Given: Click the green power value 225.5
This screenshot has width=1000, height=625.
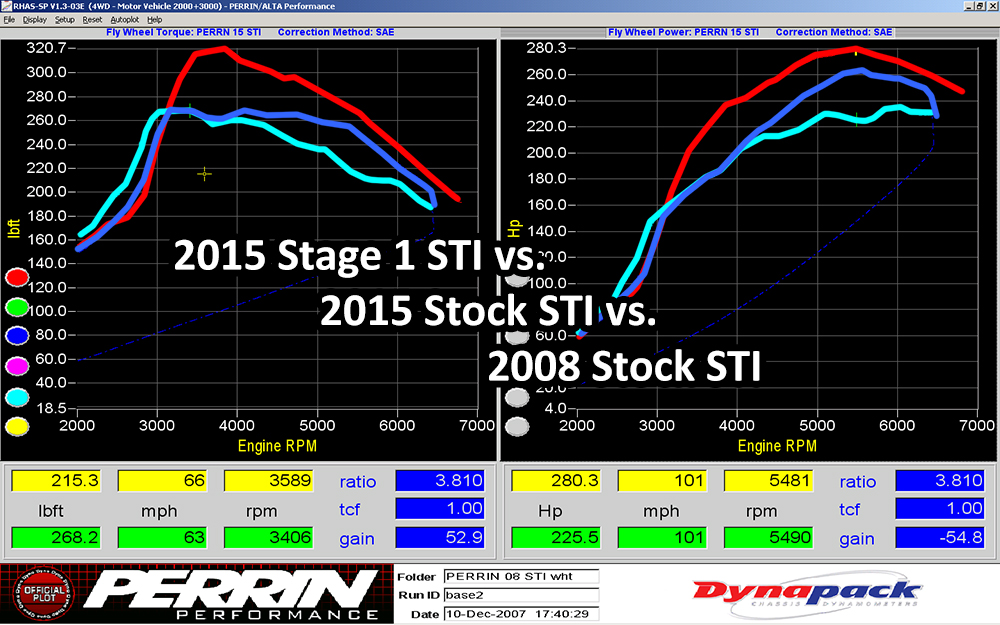Looking at the screenshot, I should [x=556, y=537].
